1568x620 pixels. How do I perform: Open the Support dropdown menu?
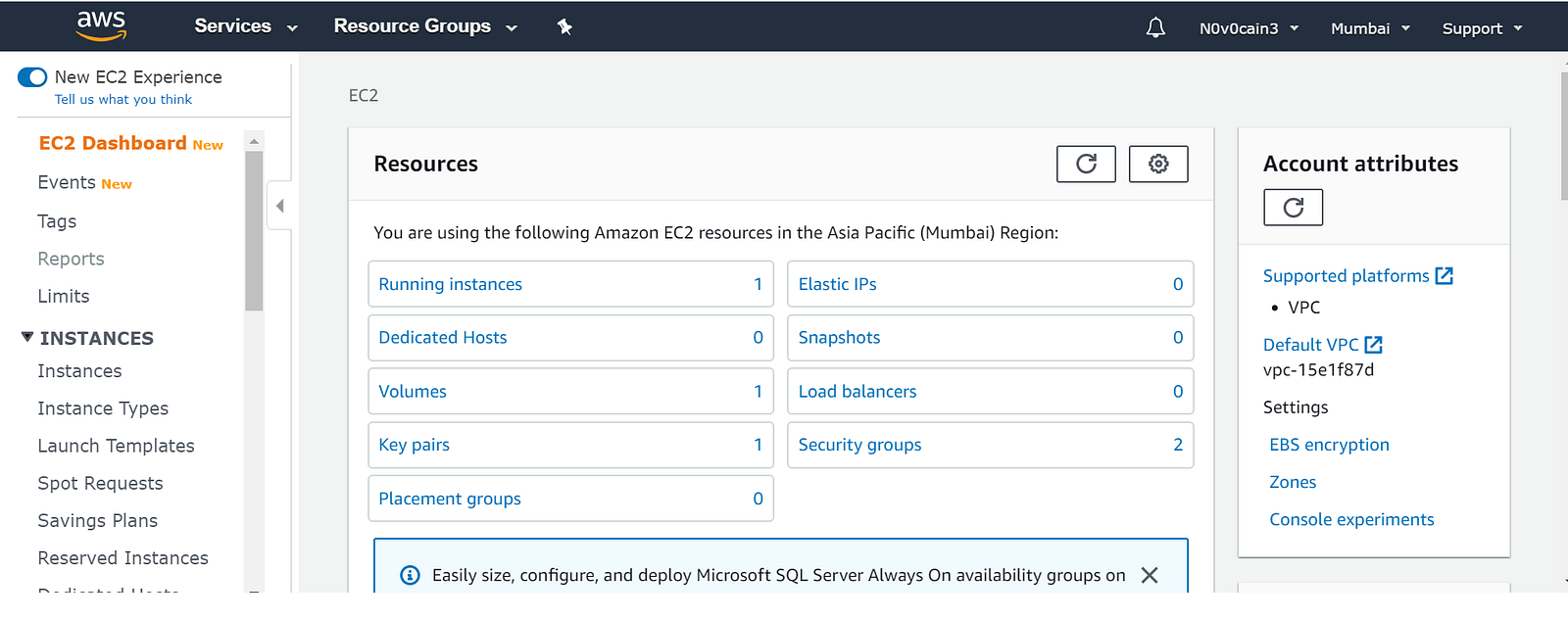coord(1482,28)
